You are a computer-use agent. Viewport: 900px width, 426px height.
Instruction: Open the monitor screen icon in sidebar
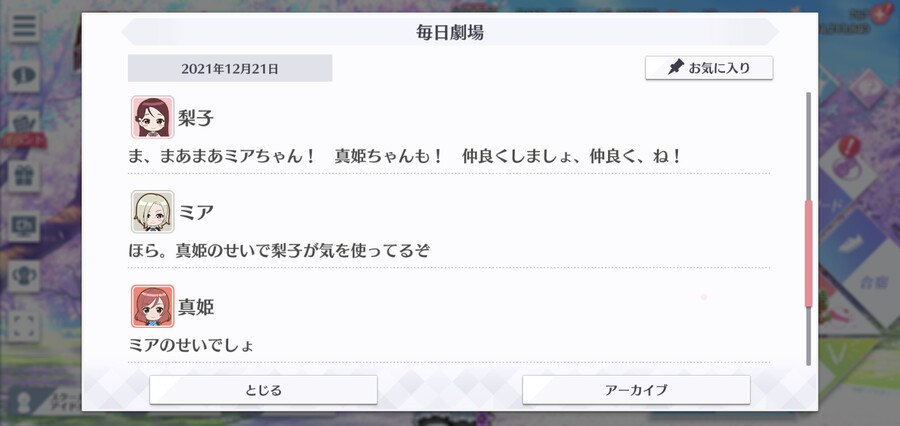click(x=24, y=226)
